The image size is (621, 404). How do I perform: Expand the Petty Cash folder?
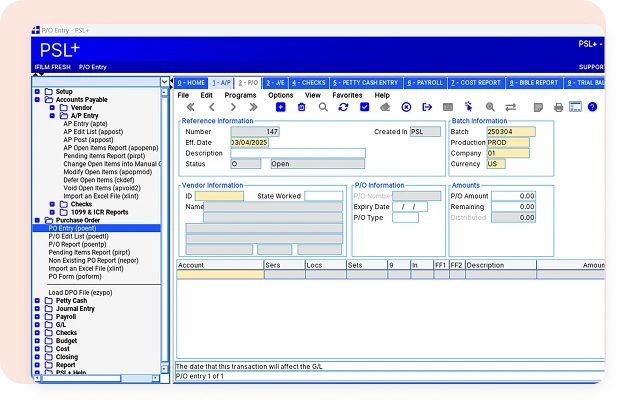(37, 301)
